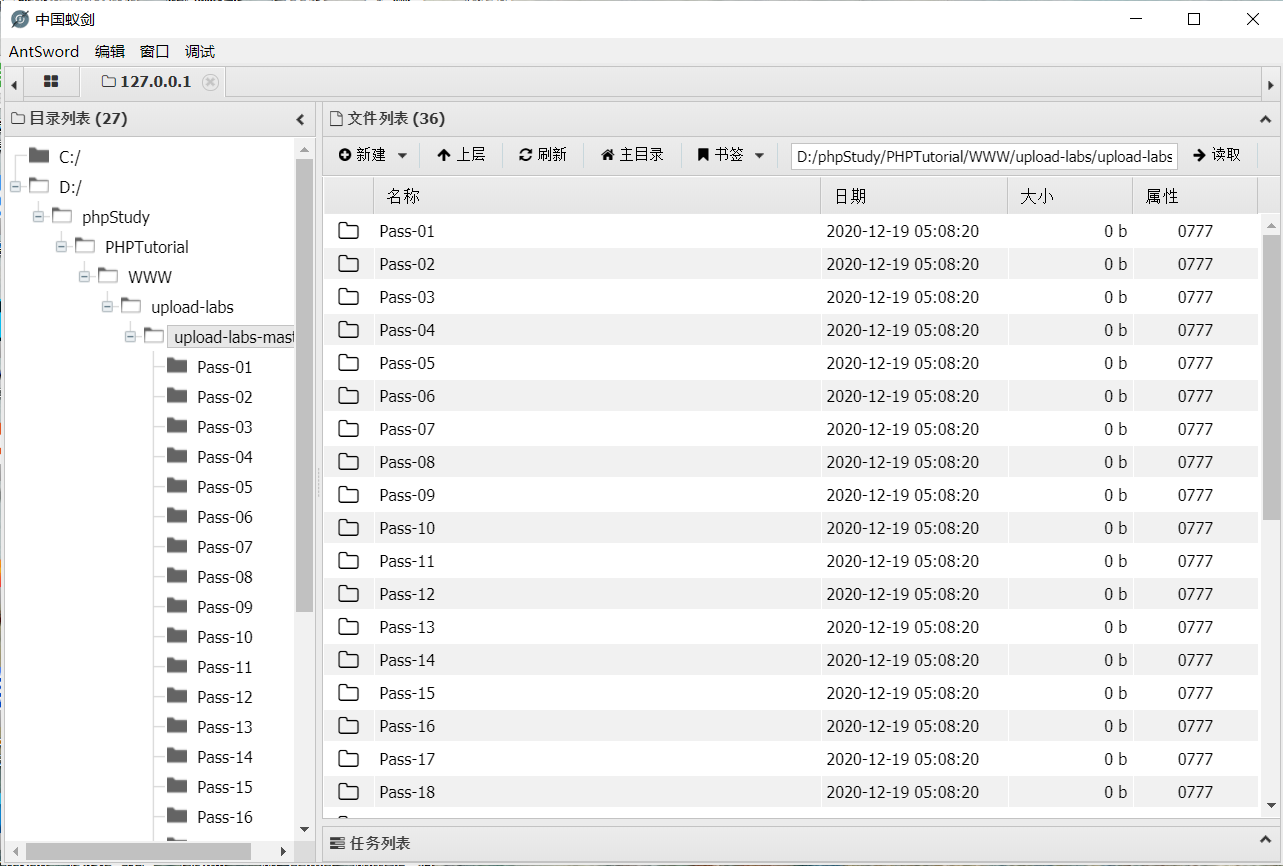The width and height of the screenshot is (1283, 866).
Task: Collapse the directory list panel
Action: tap(300, 119)
